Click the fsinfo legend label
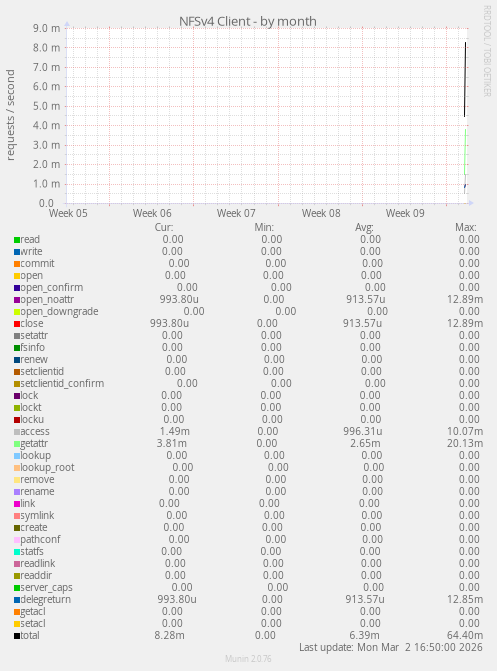Image resolution: width=497 pixels, height=671 pixels. [33, 347]
